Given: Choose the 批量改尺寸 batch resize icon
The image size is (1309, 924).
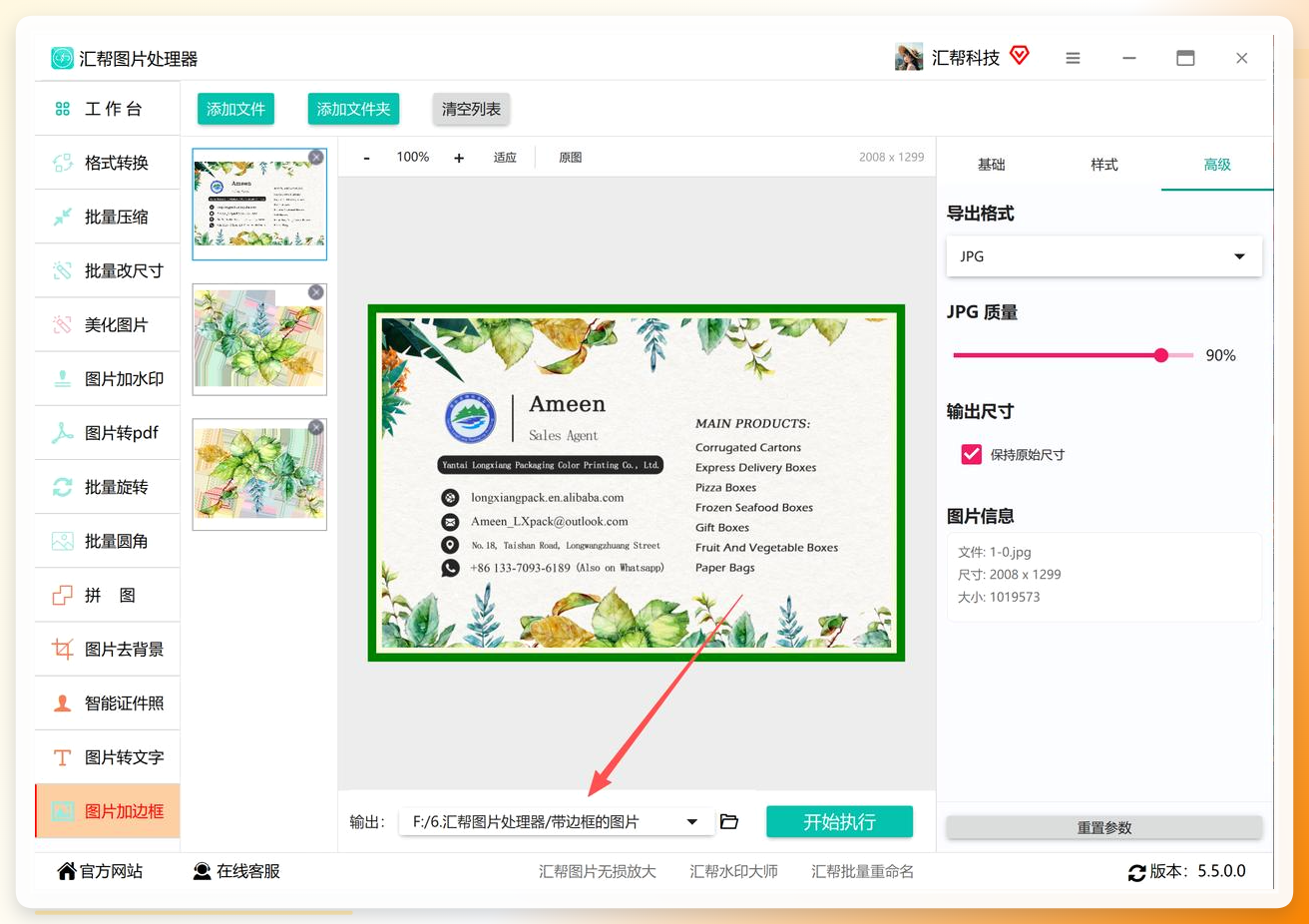Looking at the screenshot, I should pyautogui.click(x=63, y=270).
